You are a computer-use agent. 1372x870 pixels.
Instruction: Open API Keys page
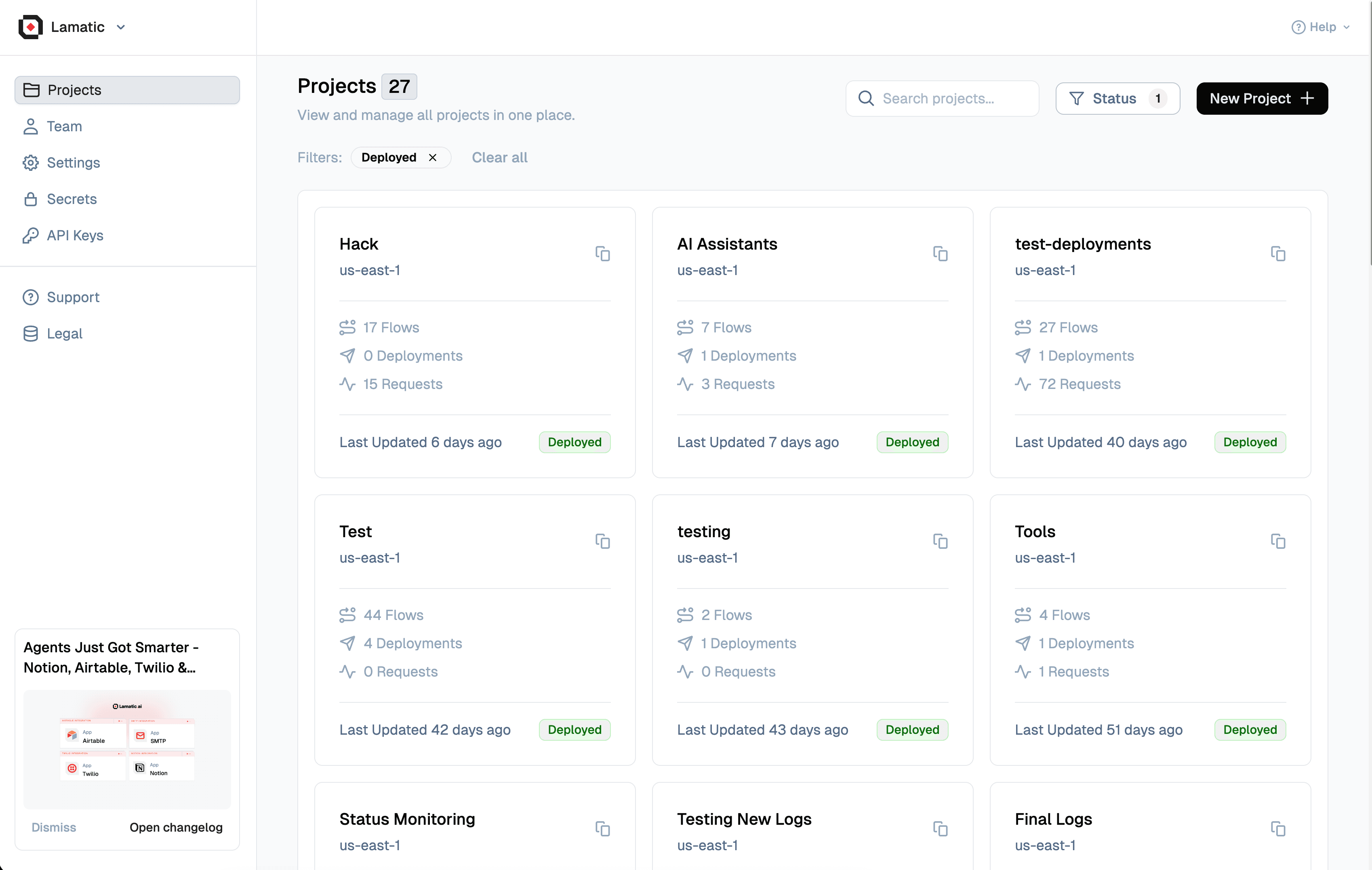[x=75, y=235]
